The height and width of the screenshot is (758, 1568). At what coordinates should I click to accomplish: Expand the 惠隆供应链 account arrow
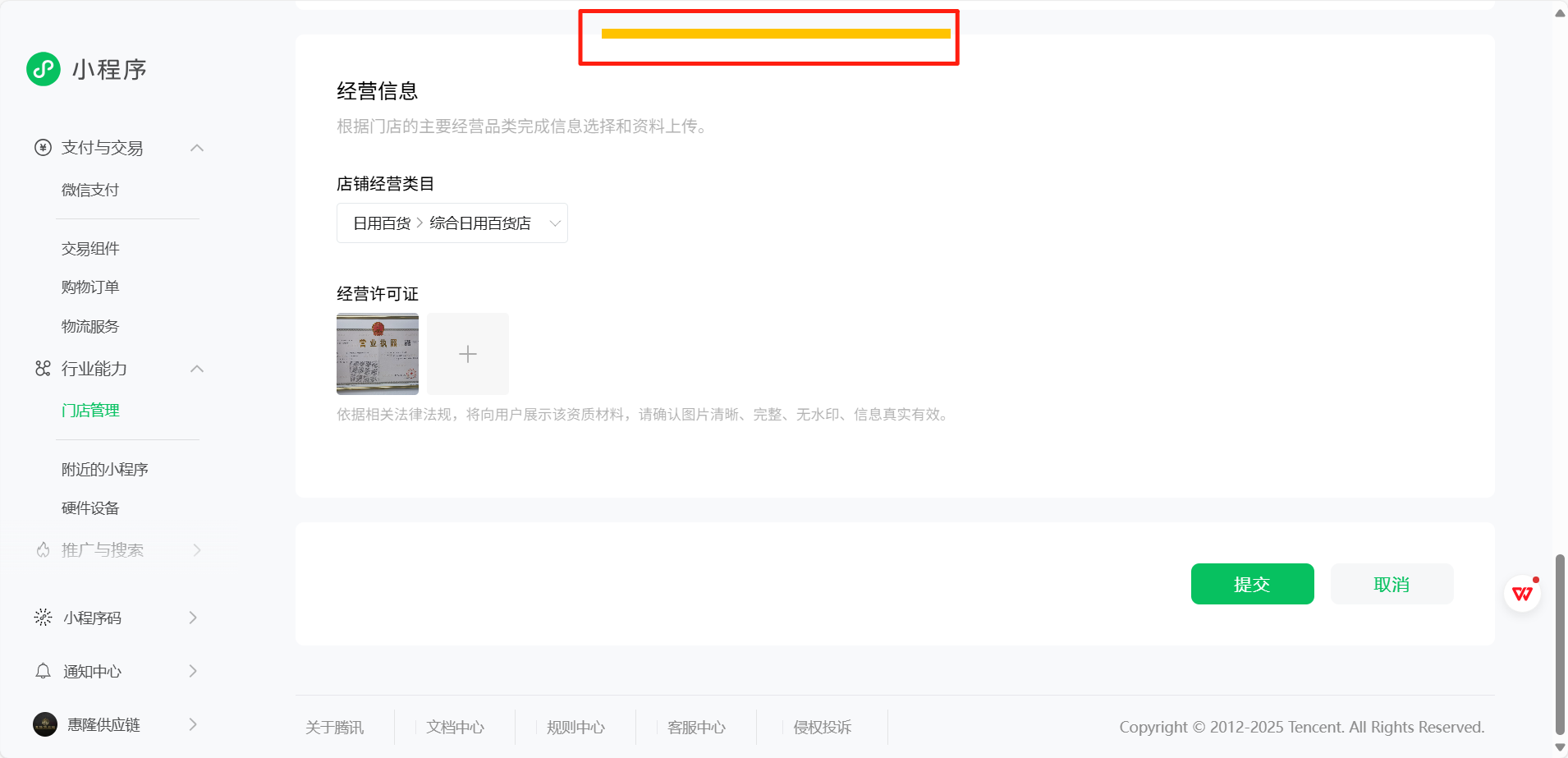coord(193,724)
